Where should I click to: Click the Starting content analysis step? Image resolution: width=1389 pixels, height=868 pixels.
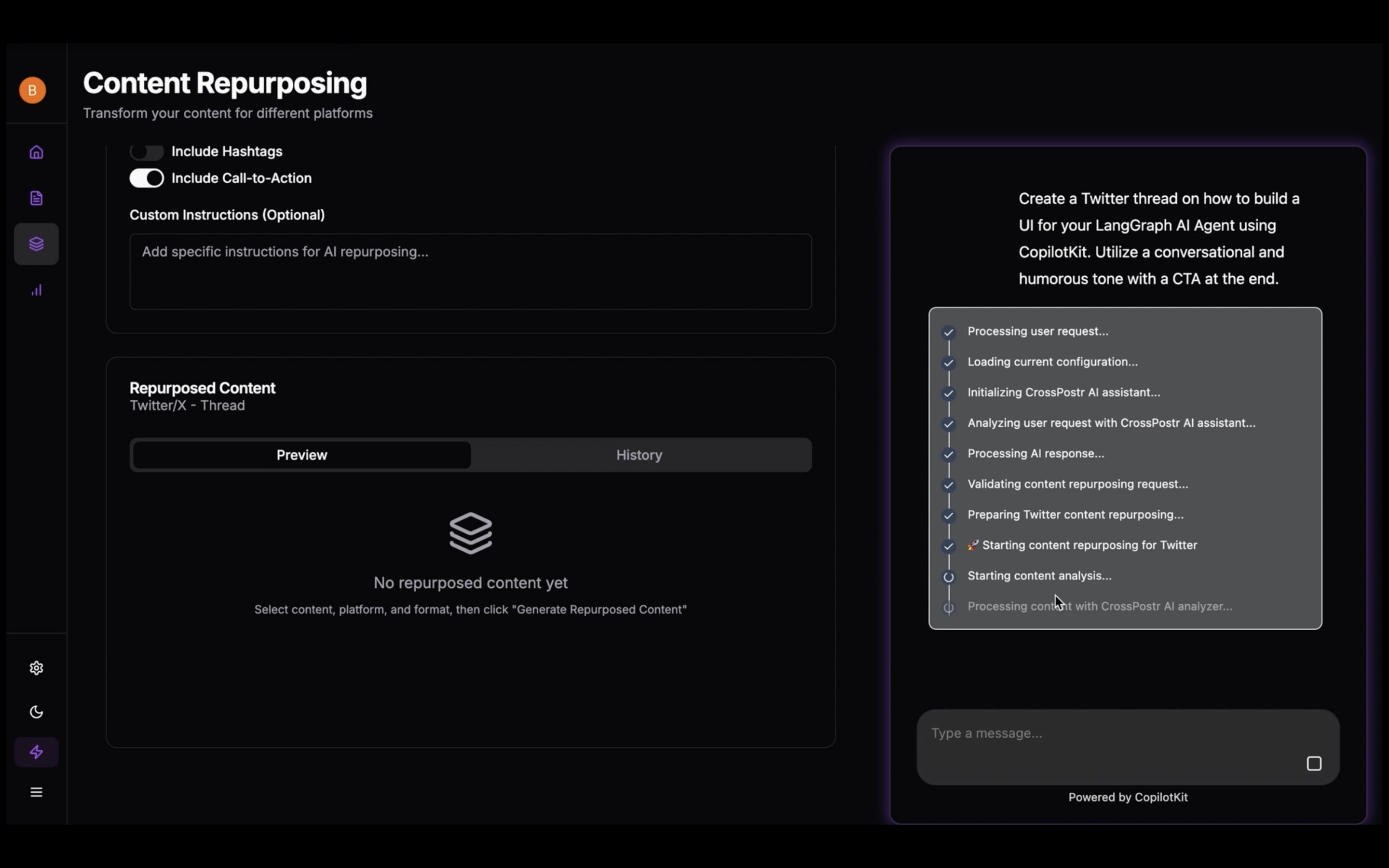[x=1039, y=575]
